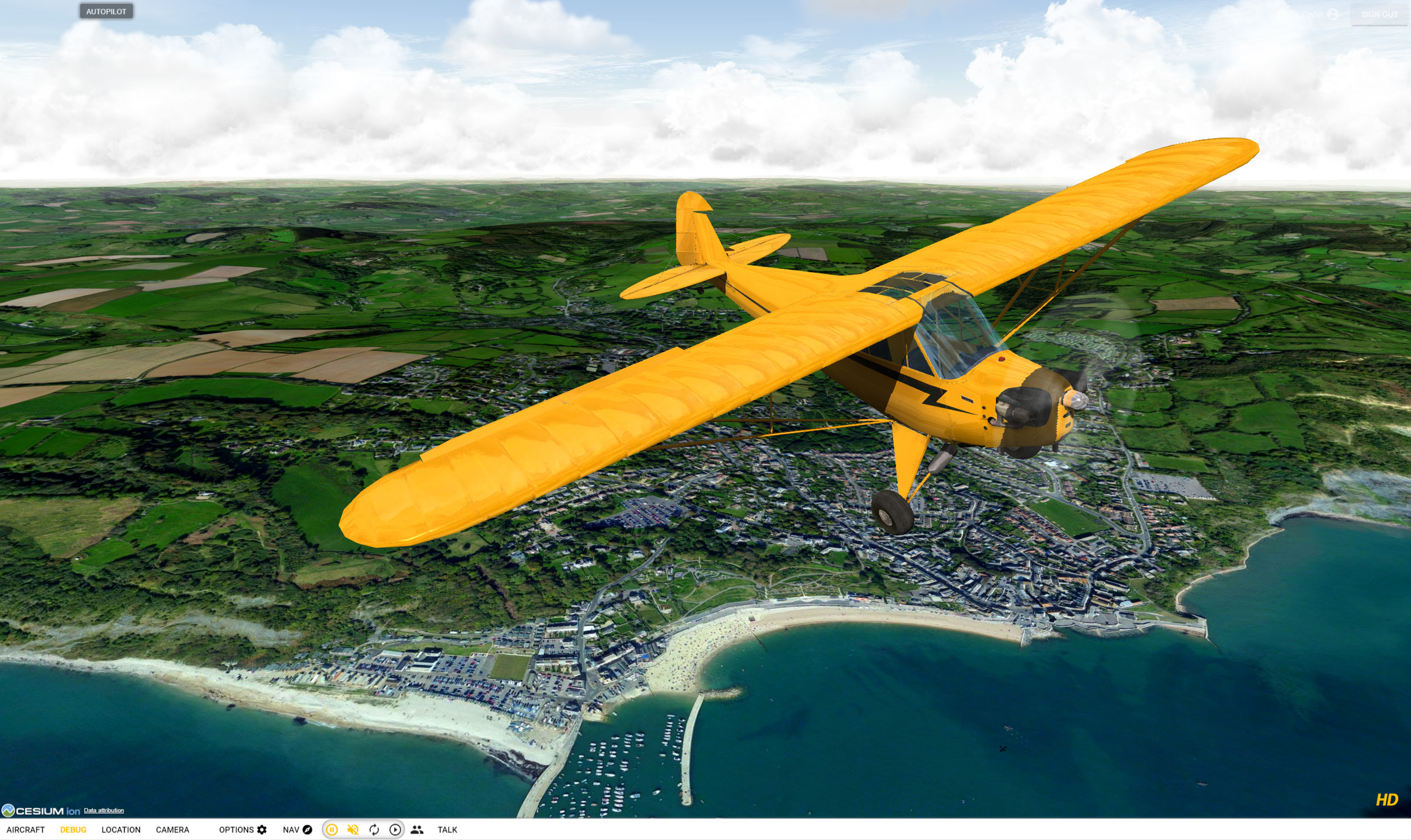Expand the LOCATION menu

pos(121,829)
